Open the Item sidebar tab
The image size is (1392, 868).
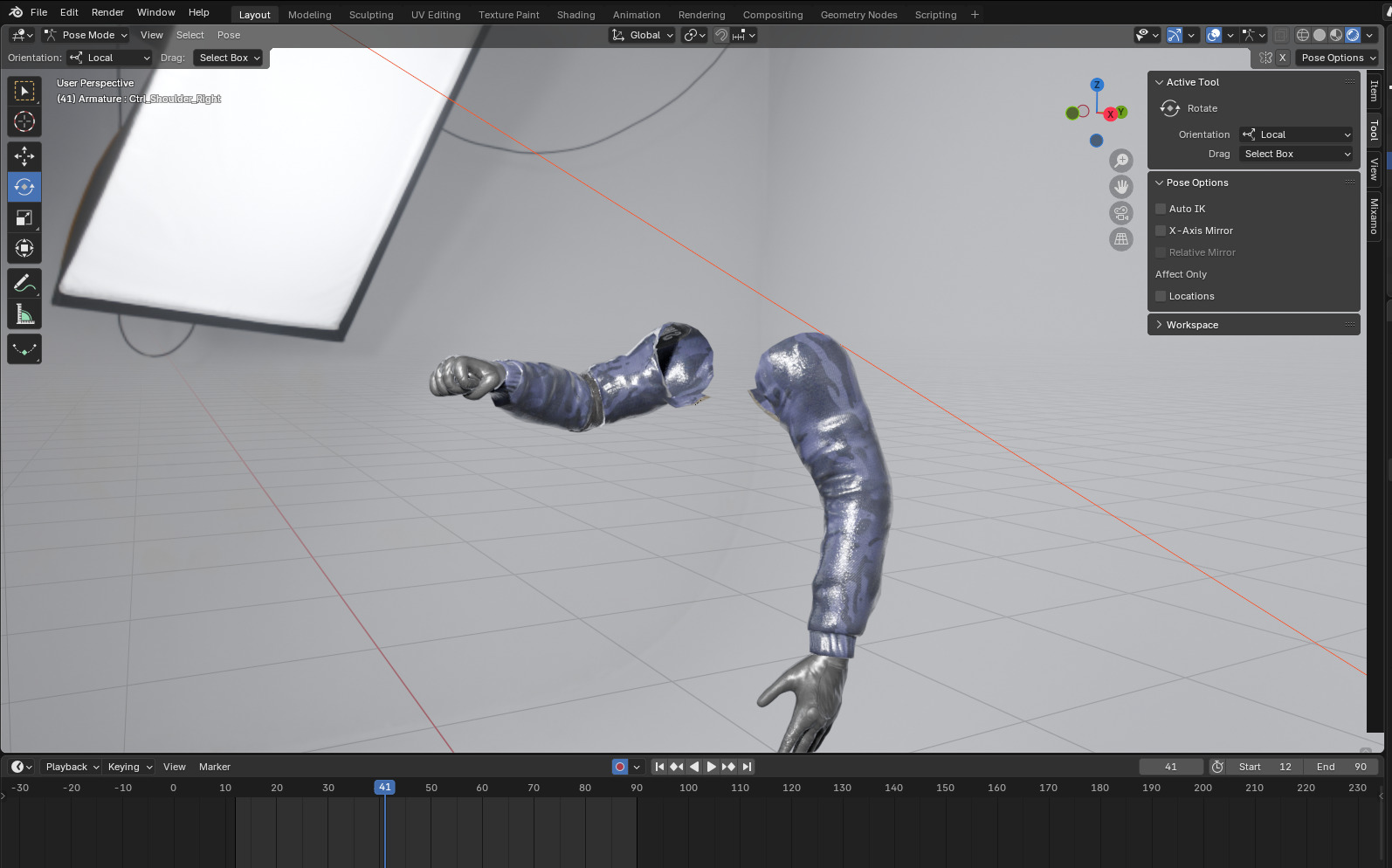1375,91
